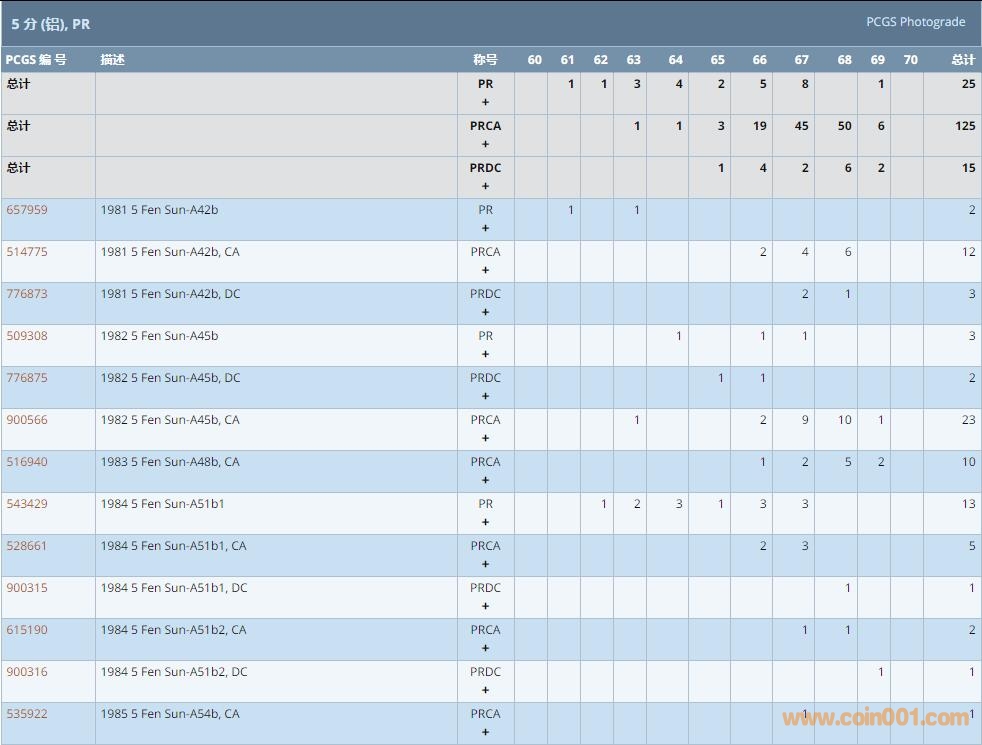Screen dimensions: 982x745
Task: Expand plus for 1983 5 Fen Sun-A48b, CA
Action: coord(486,480)
